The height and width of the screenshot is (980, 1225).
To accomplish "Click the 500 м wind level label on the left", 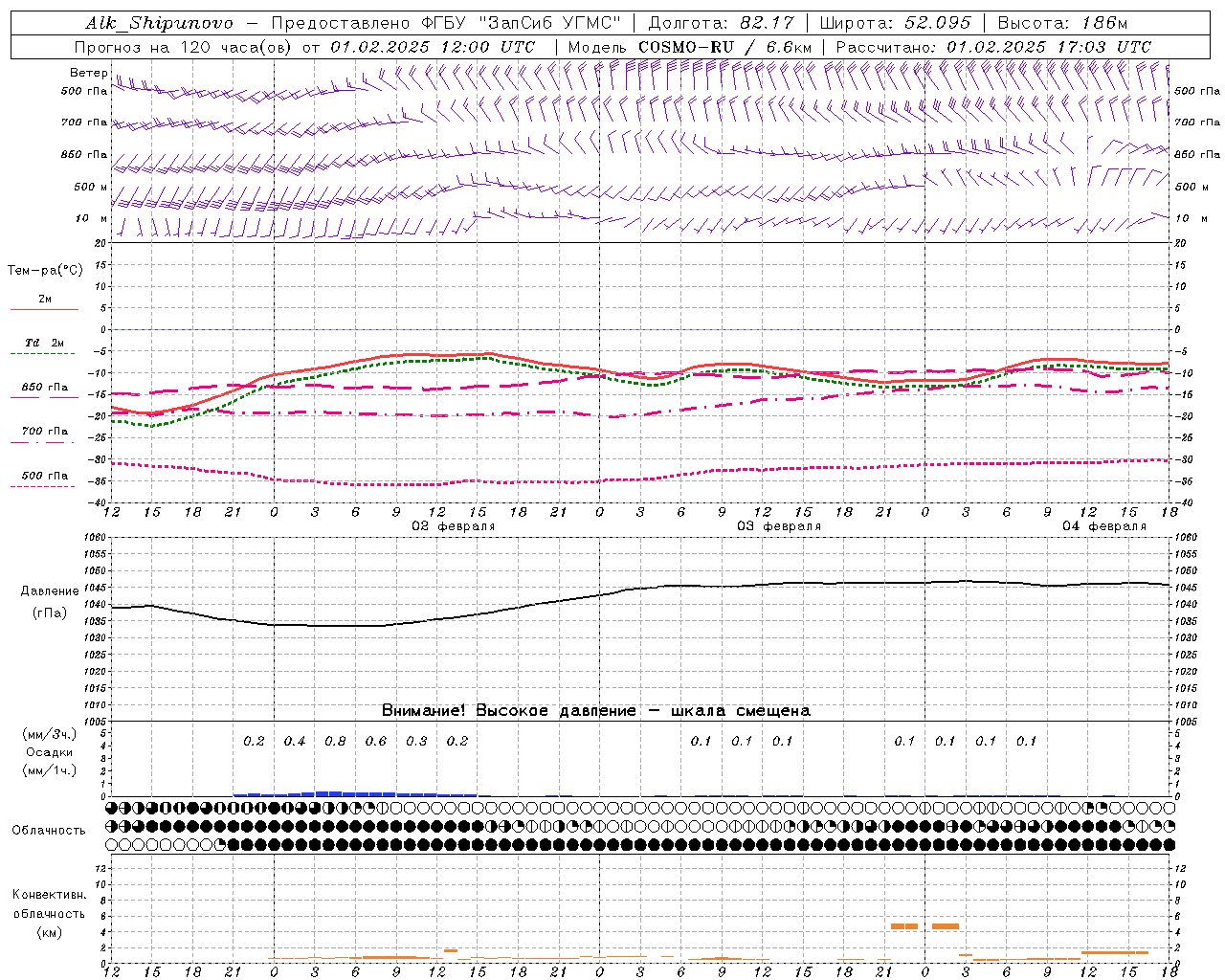I will 91,188.
